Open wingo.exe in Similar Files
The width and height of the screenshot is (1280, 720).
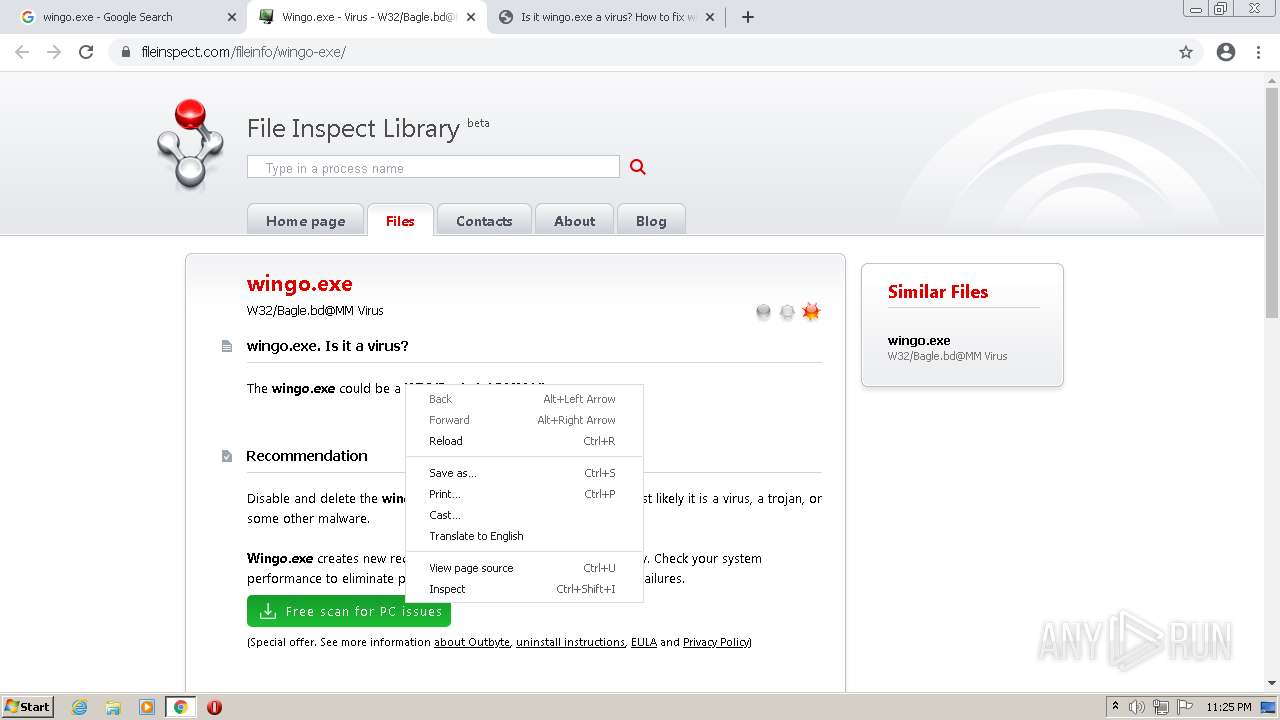click(919, 340)
